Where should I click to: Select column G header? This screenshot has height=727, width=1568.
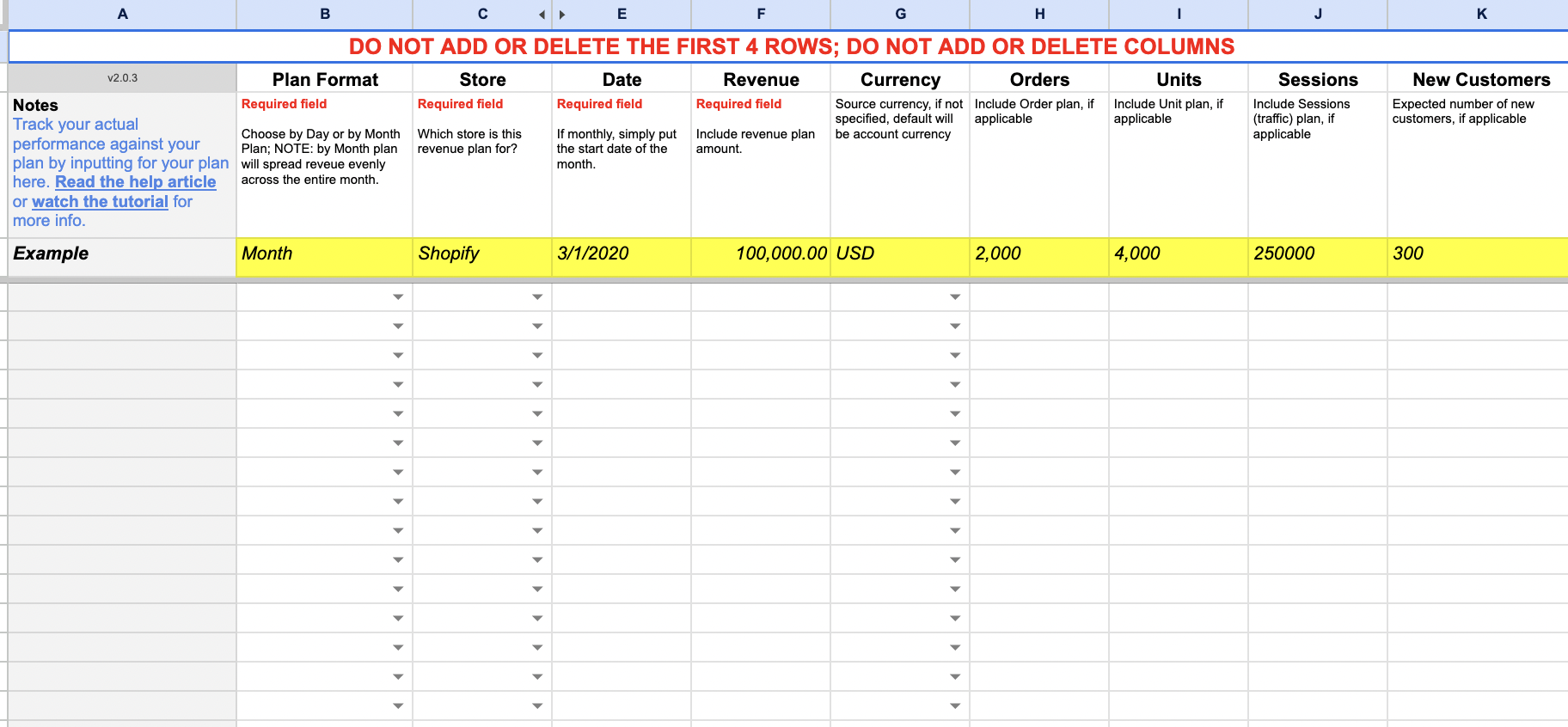coord(900,15)
